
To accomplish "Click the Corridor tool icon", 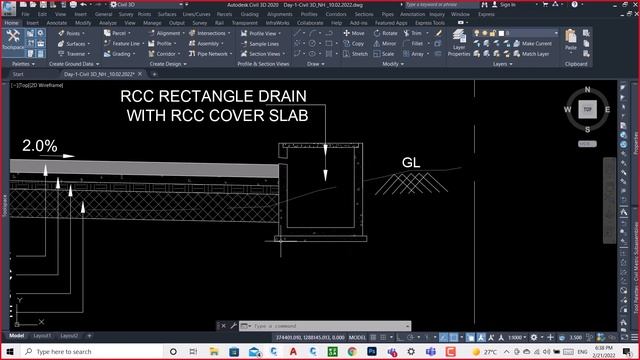I will tap(151, 53).
